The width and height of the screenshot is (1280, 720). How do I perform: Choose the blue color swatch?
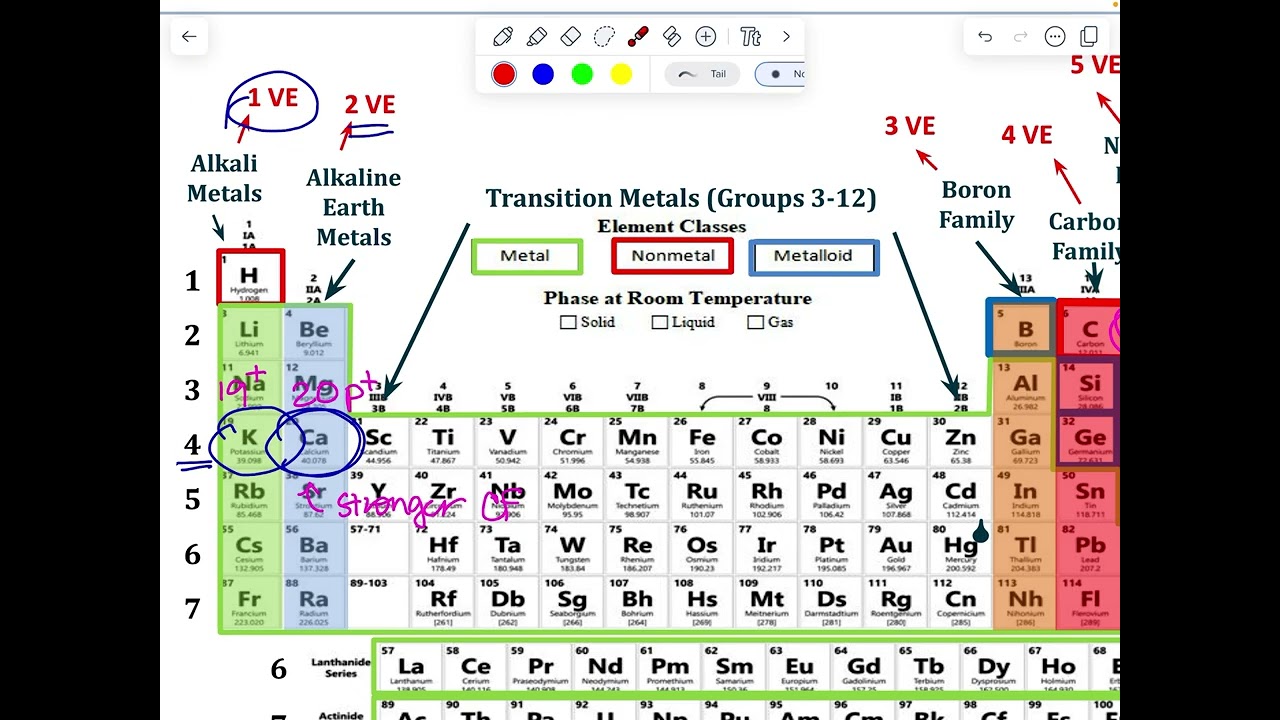[x=543, y=74]
